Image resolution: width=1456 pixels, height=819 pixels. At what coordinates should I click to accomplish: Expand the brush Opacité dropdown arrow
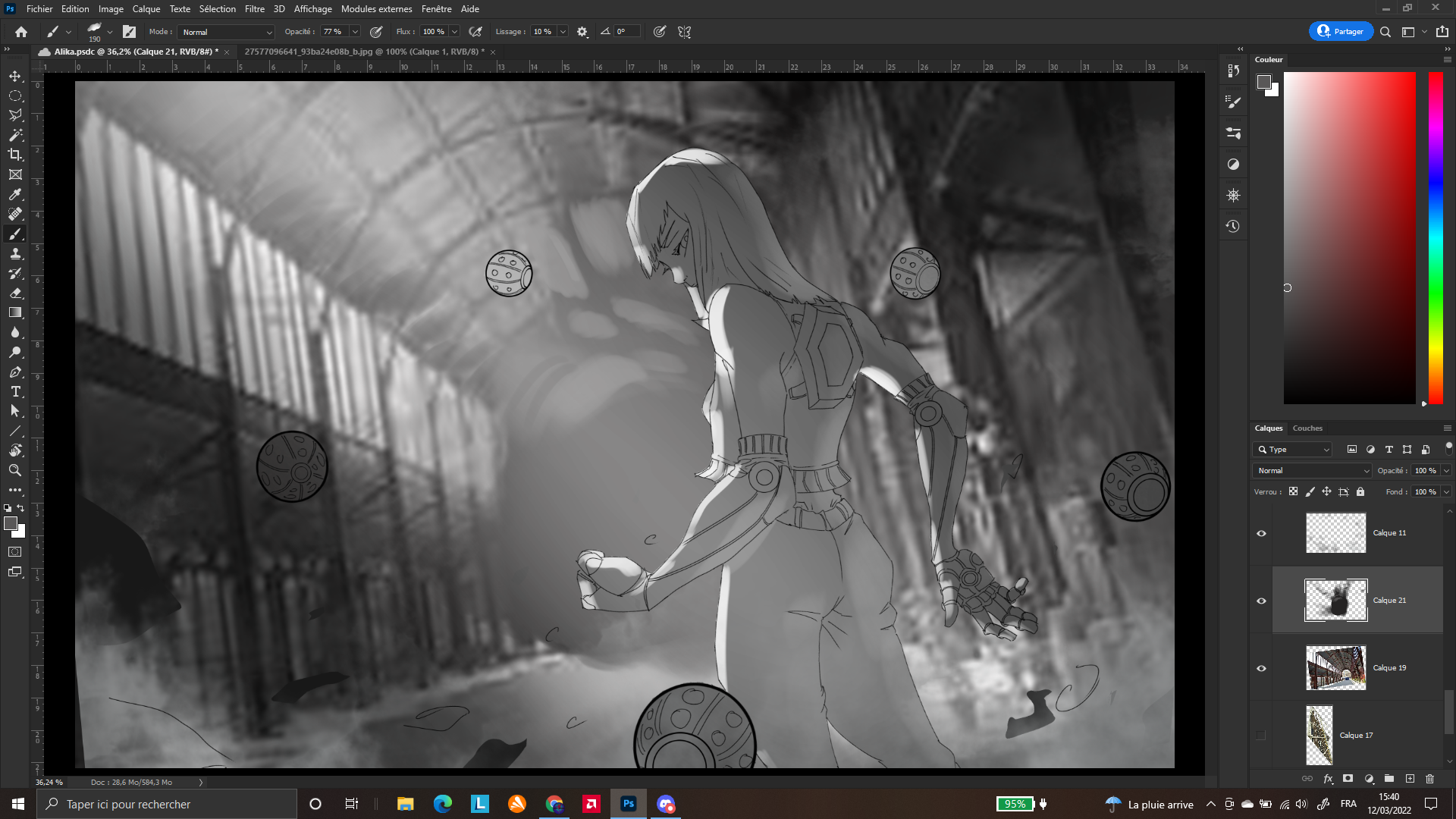[x=355, y=32]
